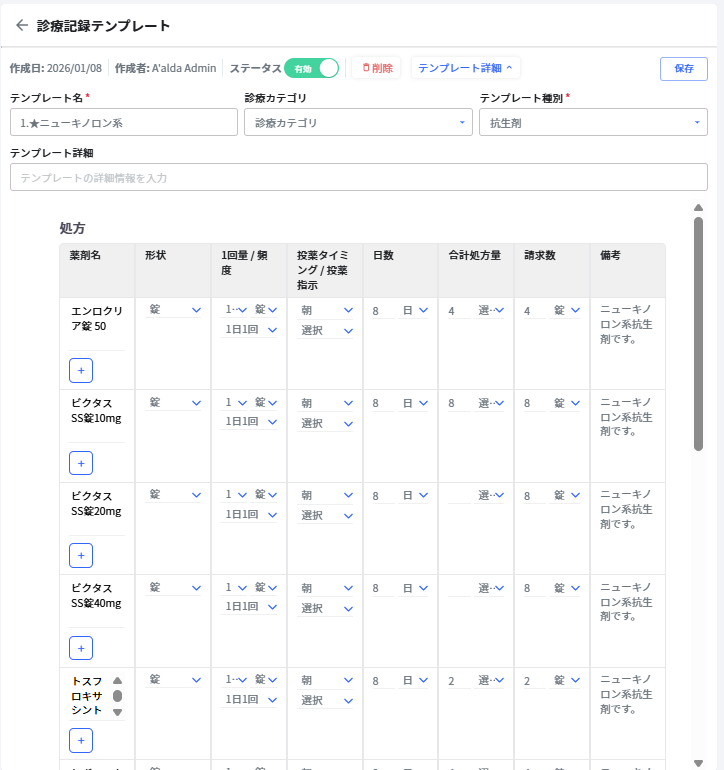Open dose amount 1 dropdown for ビクタスSS錠20mg
The width and height of the screenshot is (724, 770).
(235, 495)
